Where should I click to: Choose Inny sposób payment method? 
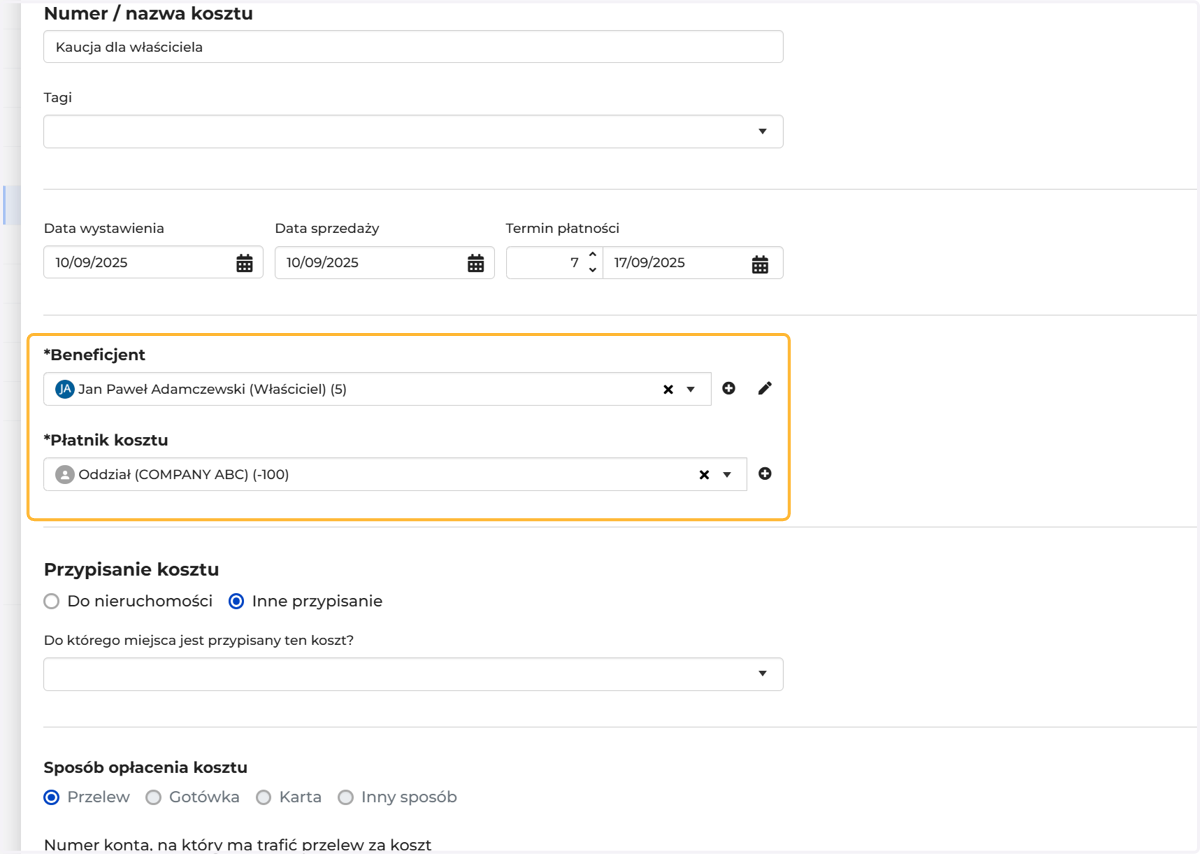(346, 798)
